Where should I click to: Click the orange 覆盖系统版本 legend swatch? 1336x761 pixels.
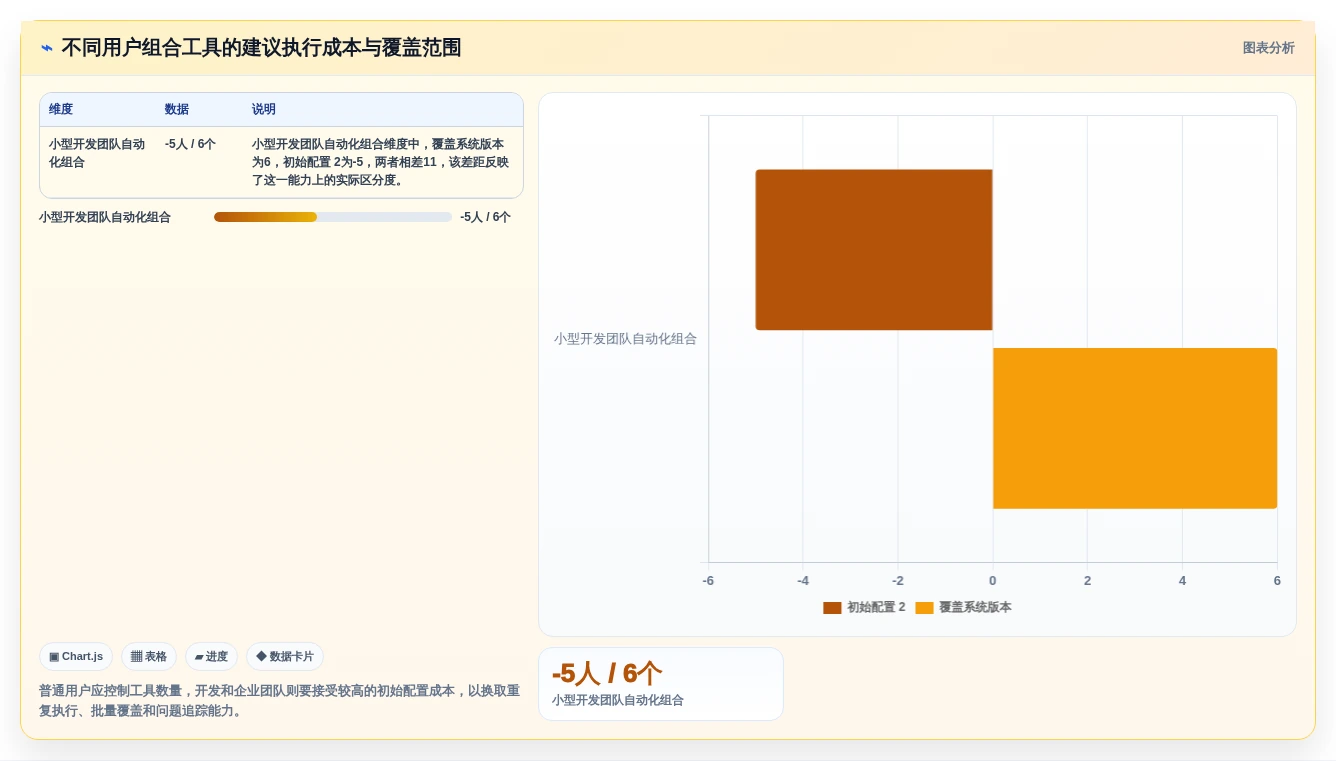pyautogui.click(x=924, y=608)
